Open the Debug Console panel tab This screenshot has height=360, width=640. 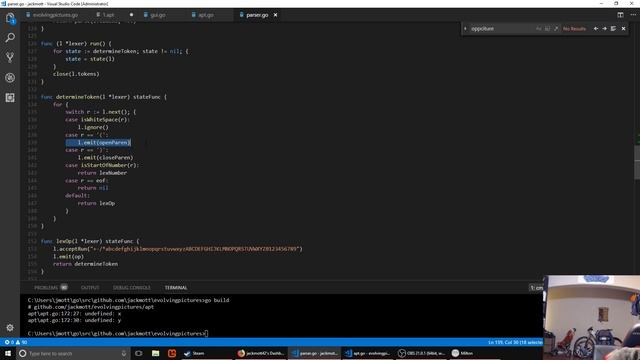(x=131, y=287)
